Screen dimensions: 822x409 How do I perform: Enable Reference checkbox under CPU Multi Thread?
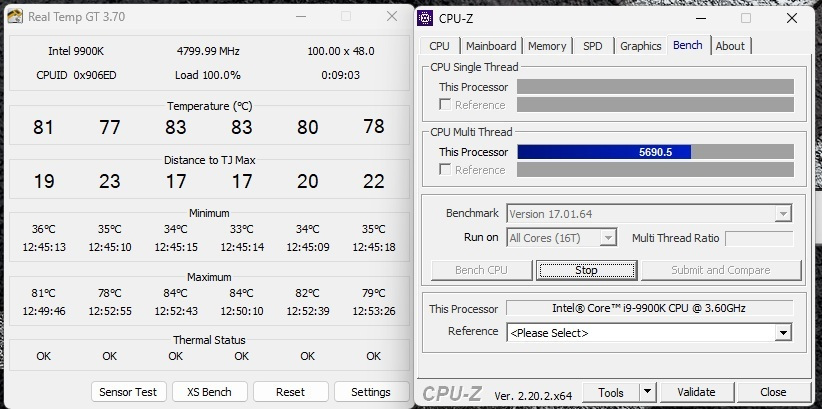[445, 170]
